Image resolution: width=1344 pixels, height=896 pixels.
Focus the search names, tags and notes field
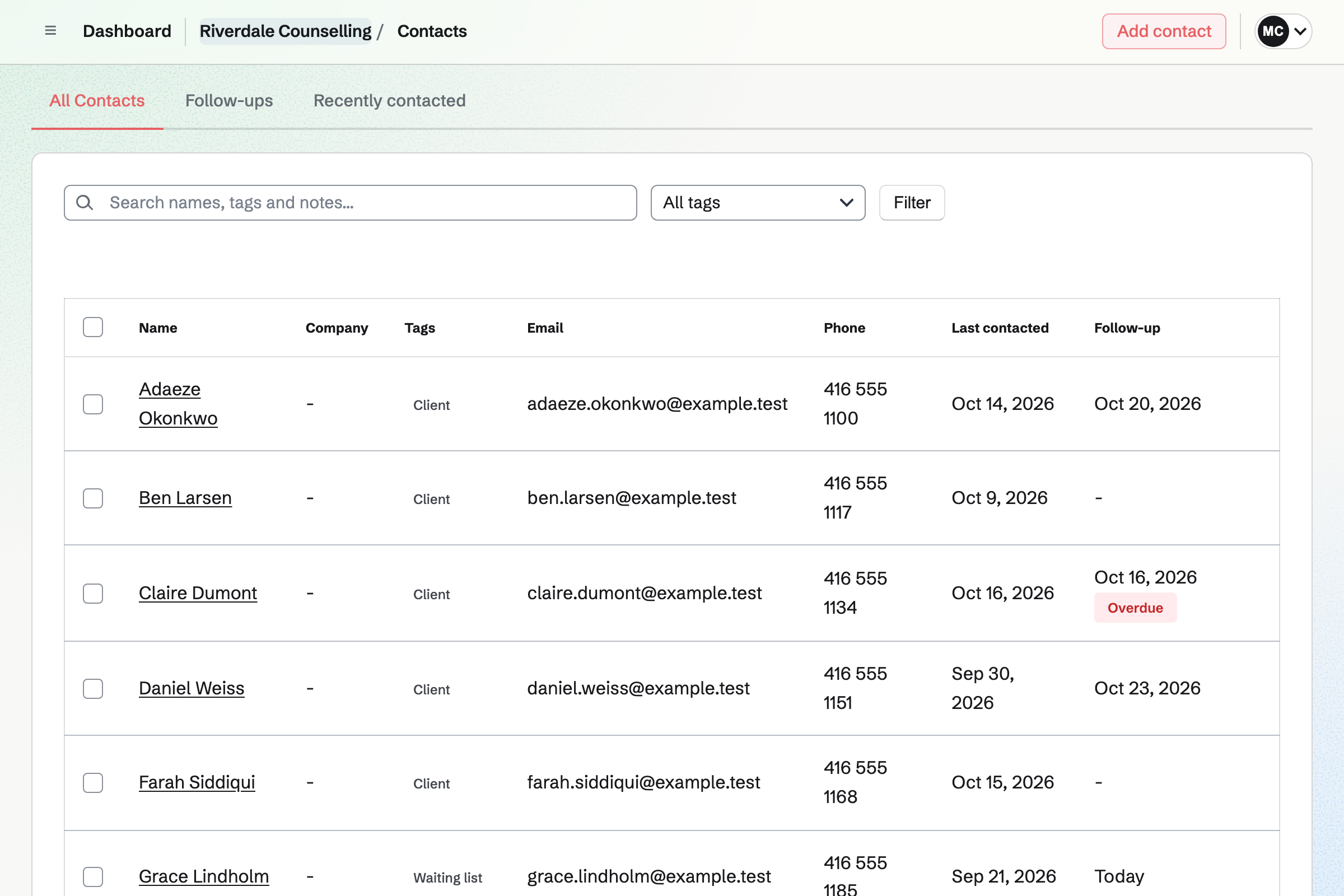tap(351, 202)
